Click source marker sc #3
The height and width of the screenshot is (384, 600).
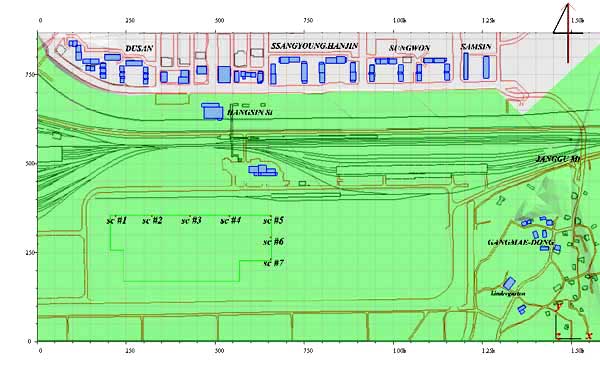pyautogui.click(x=191, y=220)
